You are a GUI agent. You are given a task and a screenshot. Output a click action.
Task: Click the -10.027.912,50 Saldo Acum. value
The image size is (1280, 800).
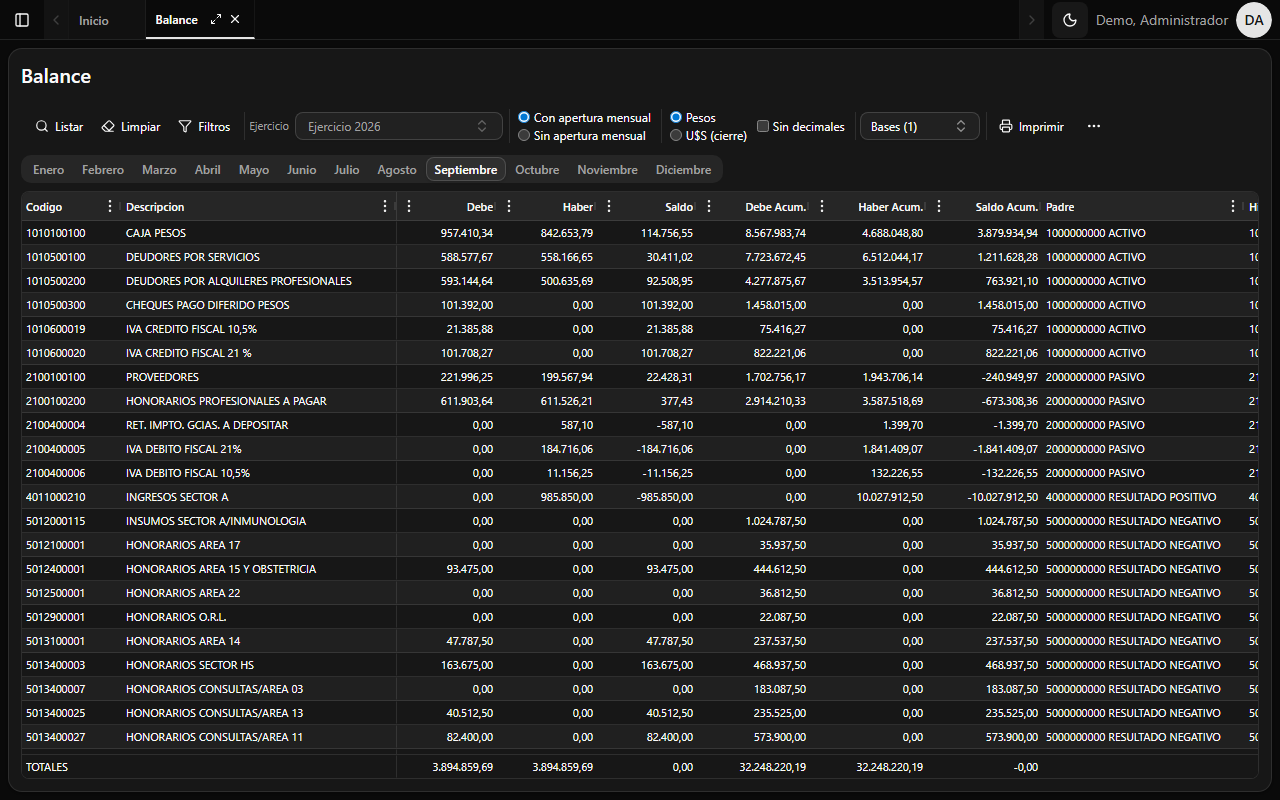click(1002, 497)
